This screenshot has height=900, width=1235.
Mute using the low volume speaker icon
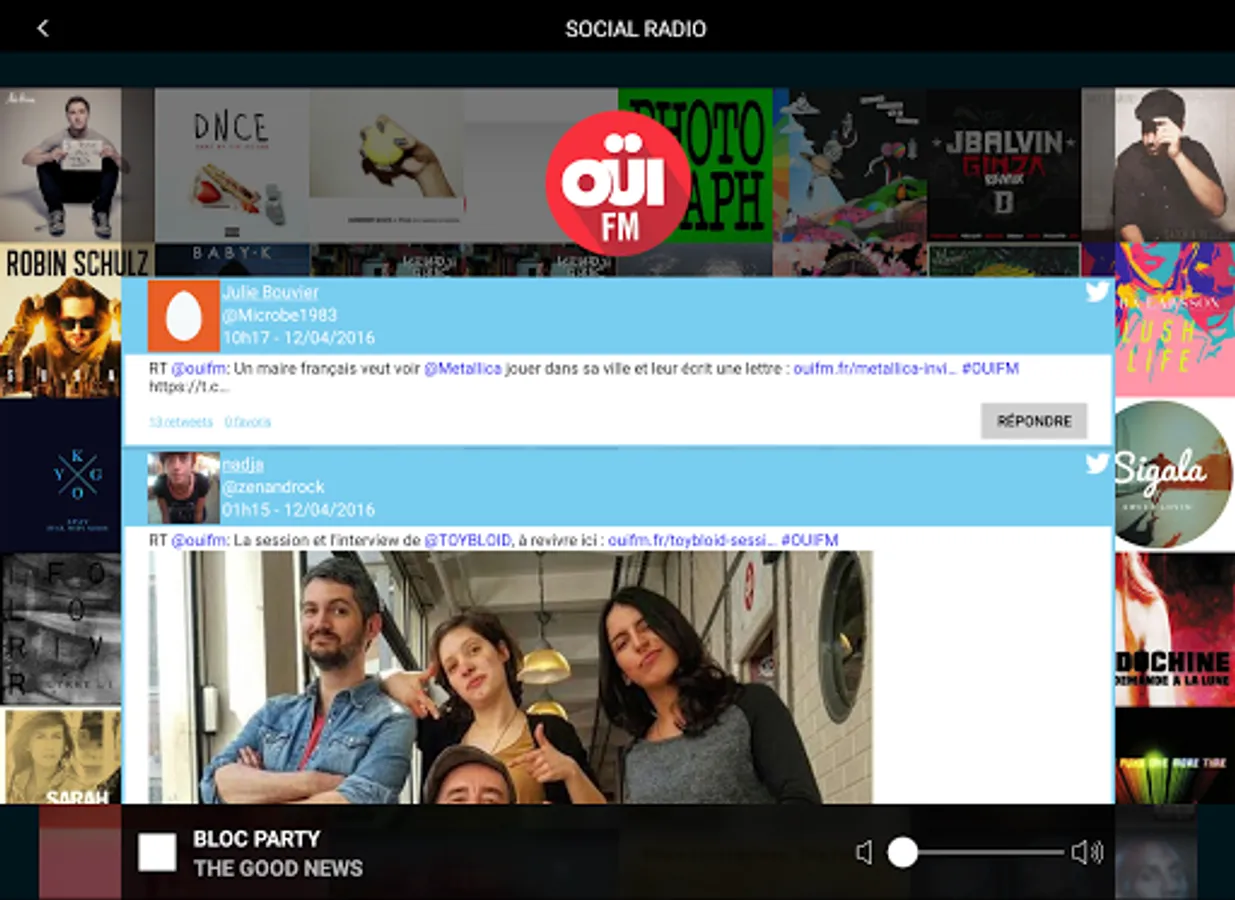[865, 852]
